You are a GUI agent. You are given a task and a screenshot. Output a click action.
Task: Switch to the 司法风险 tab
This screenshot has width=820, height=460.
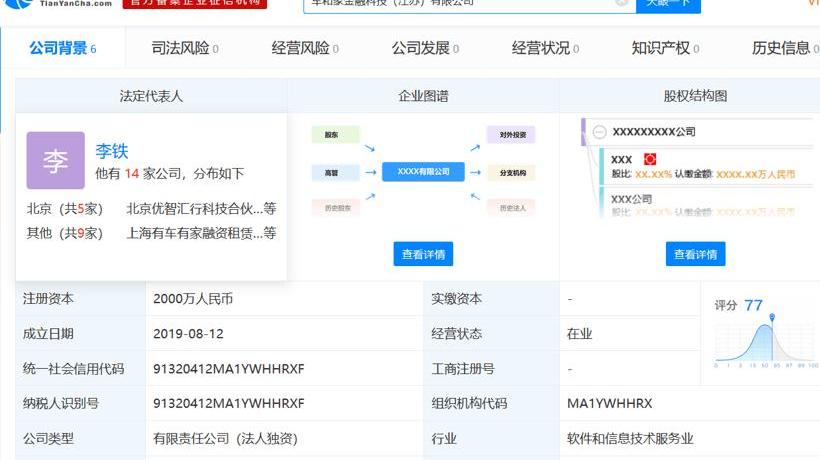pos(184,48)
